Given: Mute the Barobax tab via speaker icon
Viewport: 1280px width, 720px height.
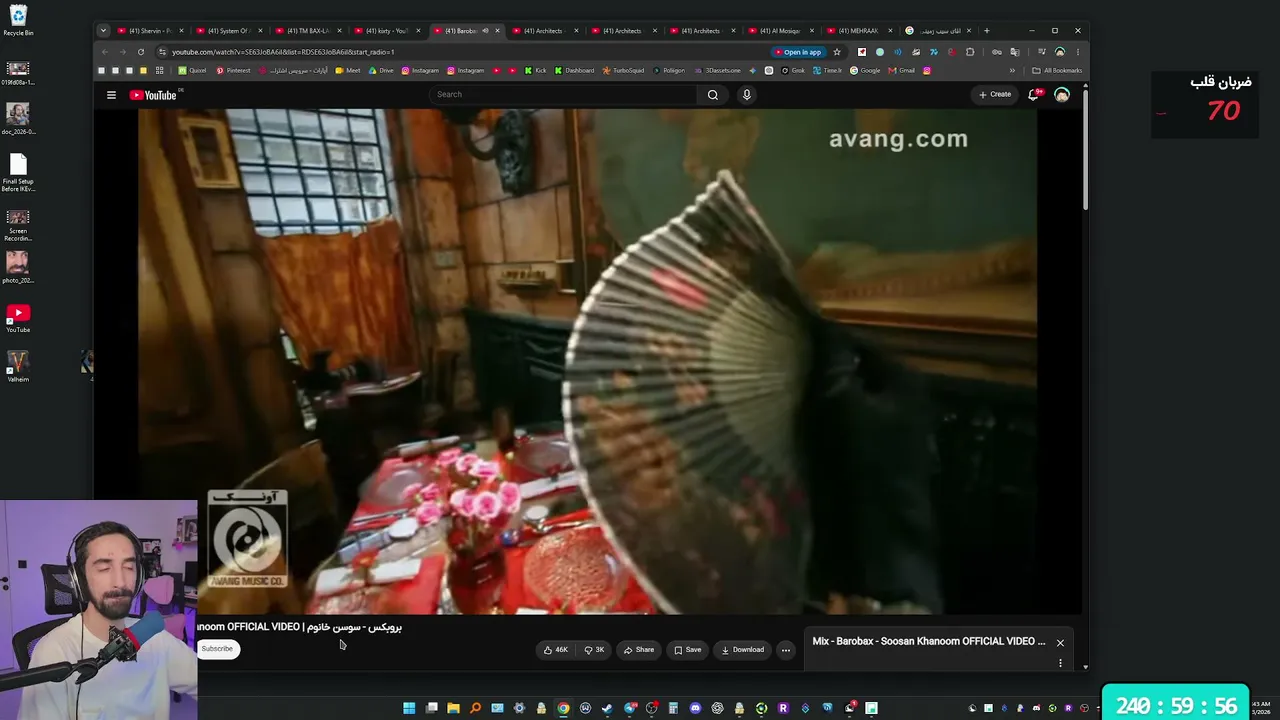Looking at the screenshot, I should [x=485, y=31].
